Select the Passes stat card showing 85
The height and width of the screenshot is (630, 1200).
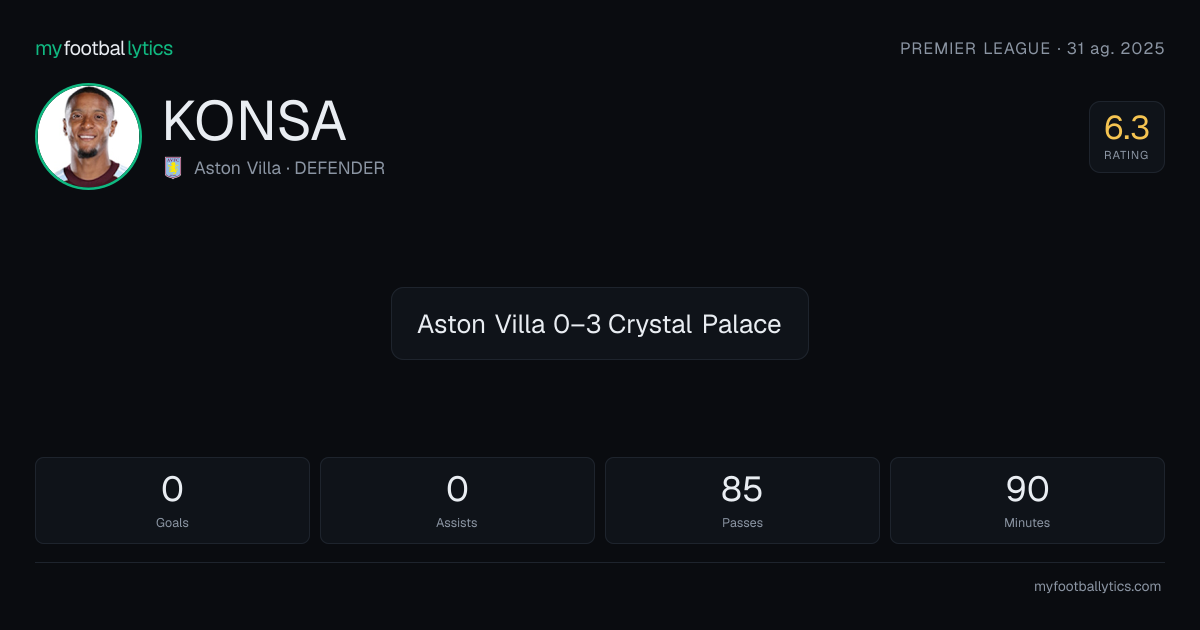[742, 500]
